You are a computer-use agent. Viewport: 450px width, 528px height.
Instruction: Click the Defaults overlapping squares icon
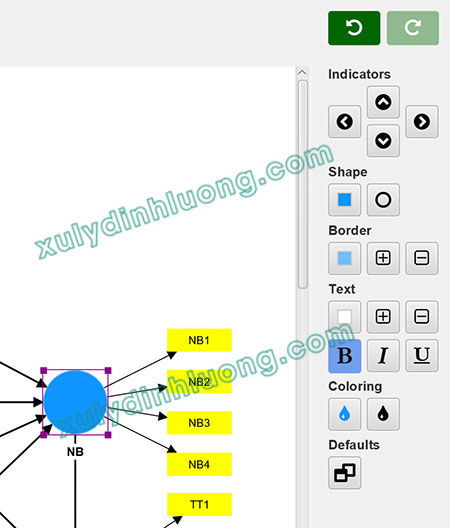[345, 473]
